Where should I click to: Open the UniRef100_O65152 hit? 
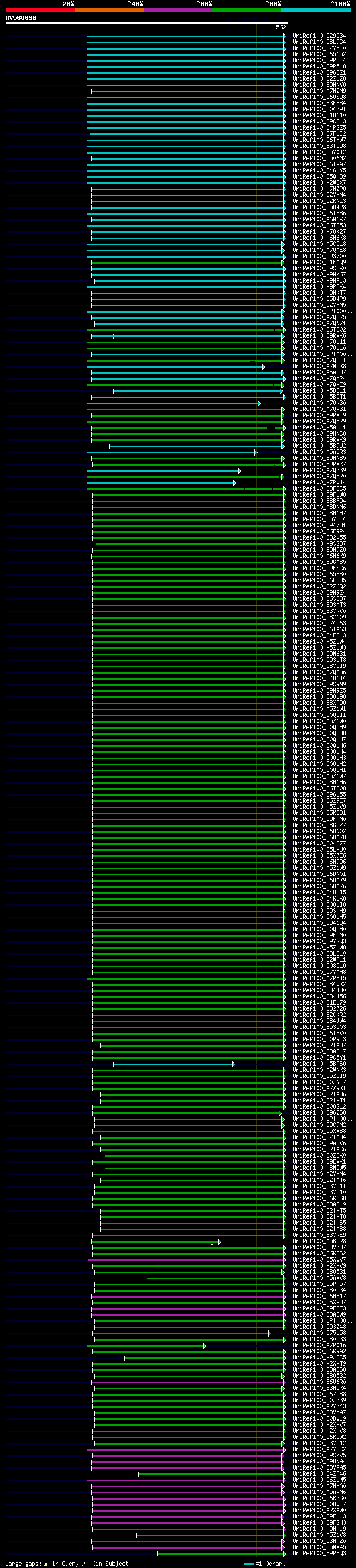pos(319,54)
